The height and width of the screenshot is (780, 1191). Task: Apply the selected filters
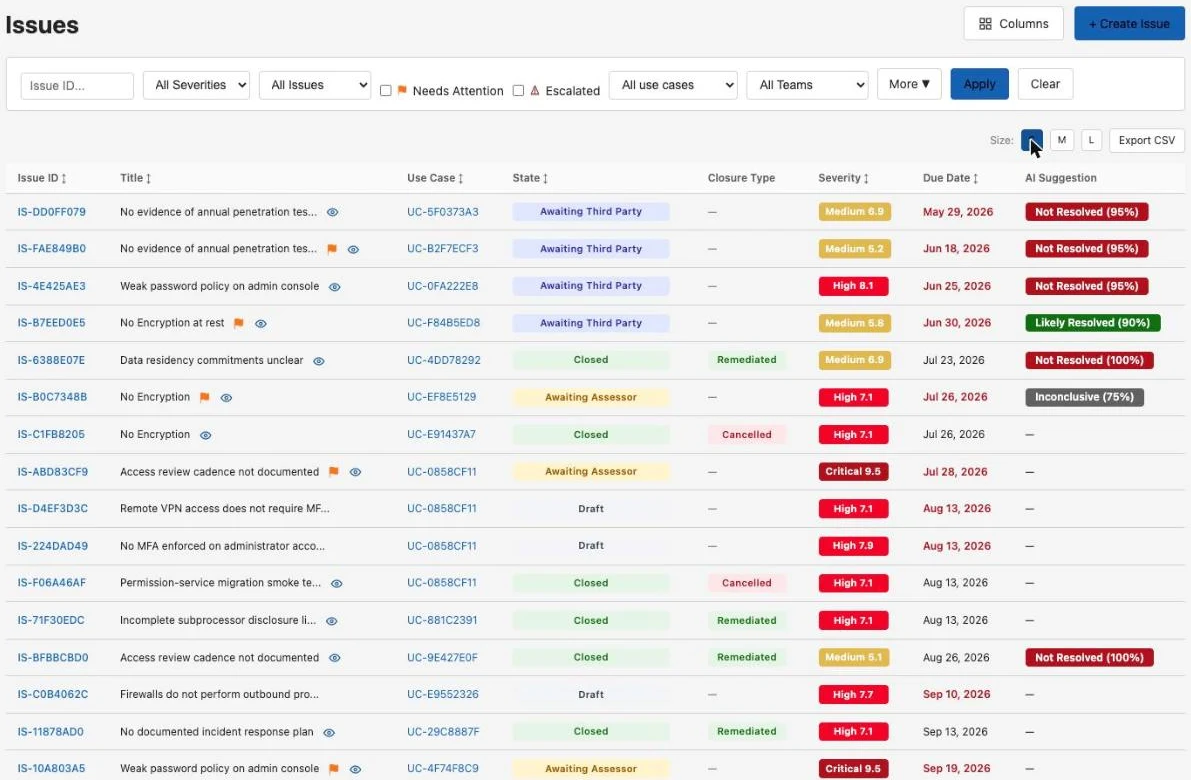click(x=979, y=84)
